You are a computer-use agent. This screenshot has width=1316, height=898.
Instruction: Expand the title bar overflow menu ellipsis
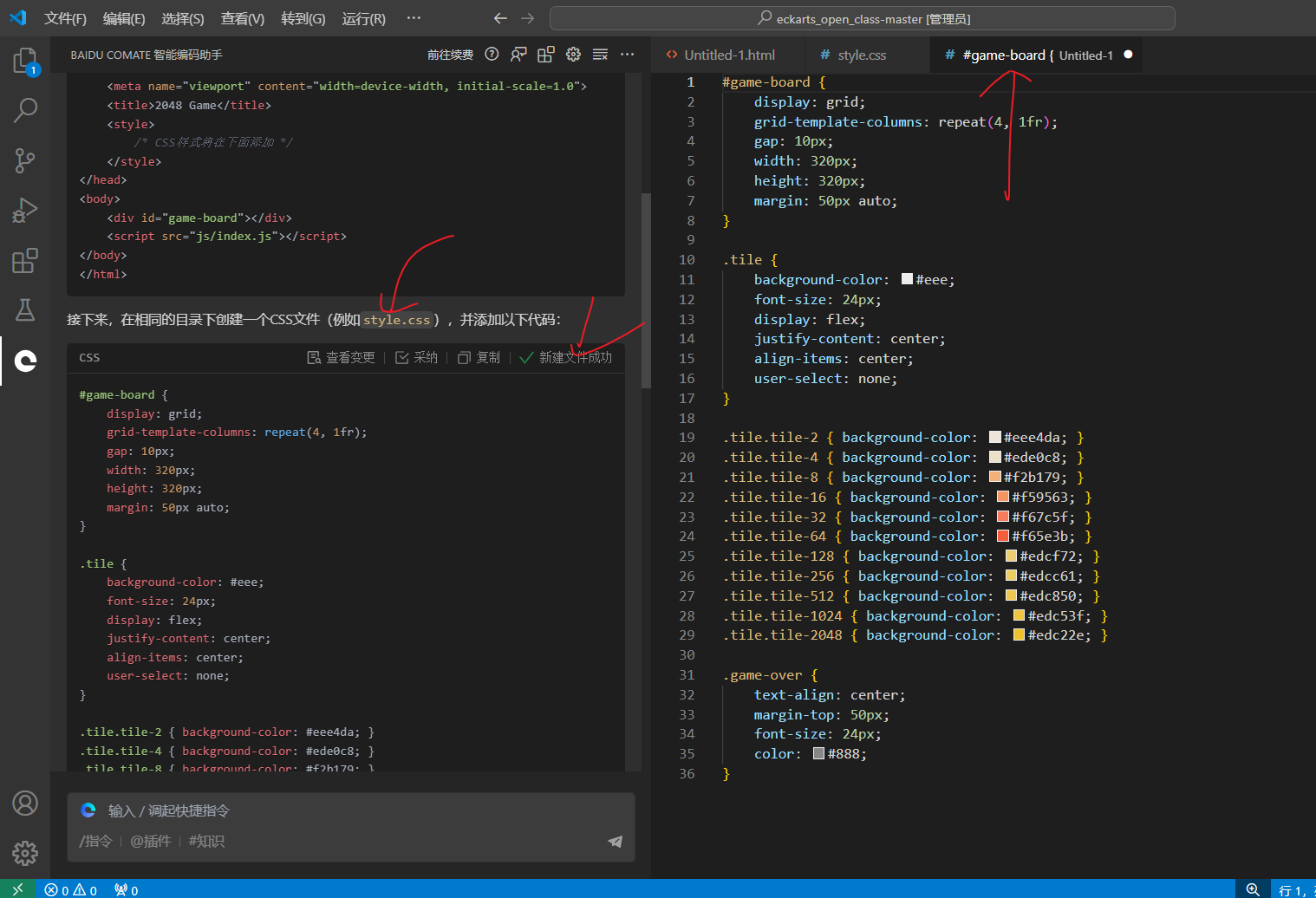[x=414, y=18]
